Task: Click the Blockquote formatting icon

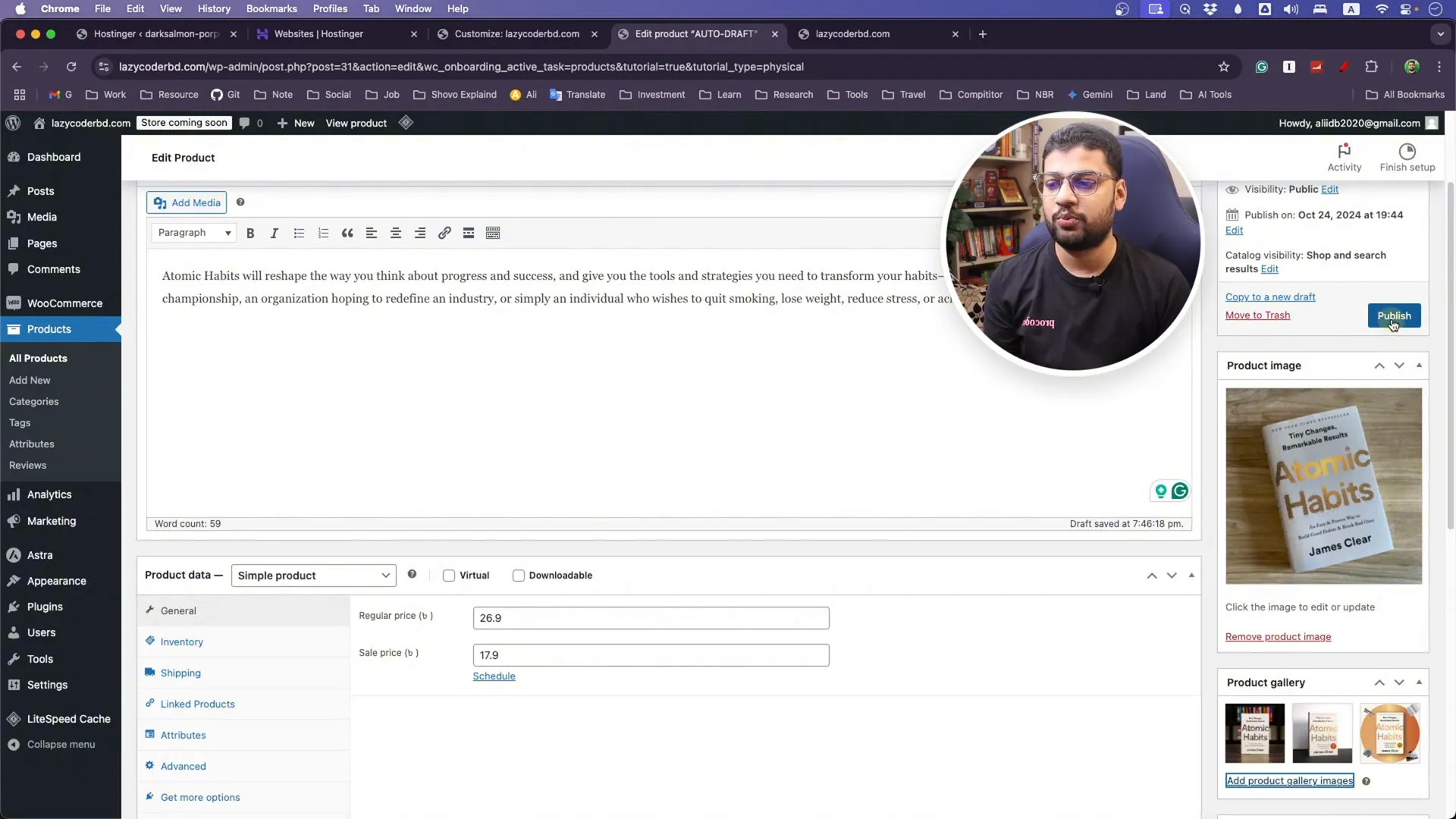Action: [347, 232]
